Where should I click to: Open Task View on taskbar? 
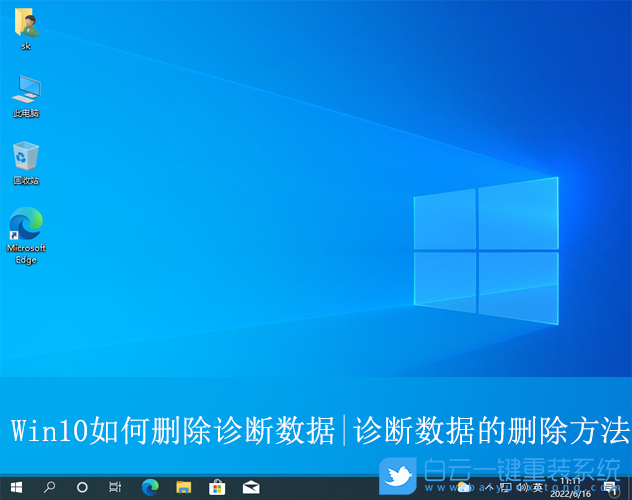(115, 488)
